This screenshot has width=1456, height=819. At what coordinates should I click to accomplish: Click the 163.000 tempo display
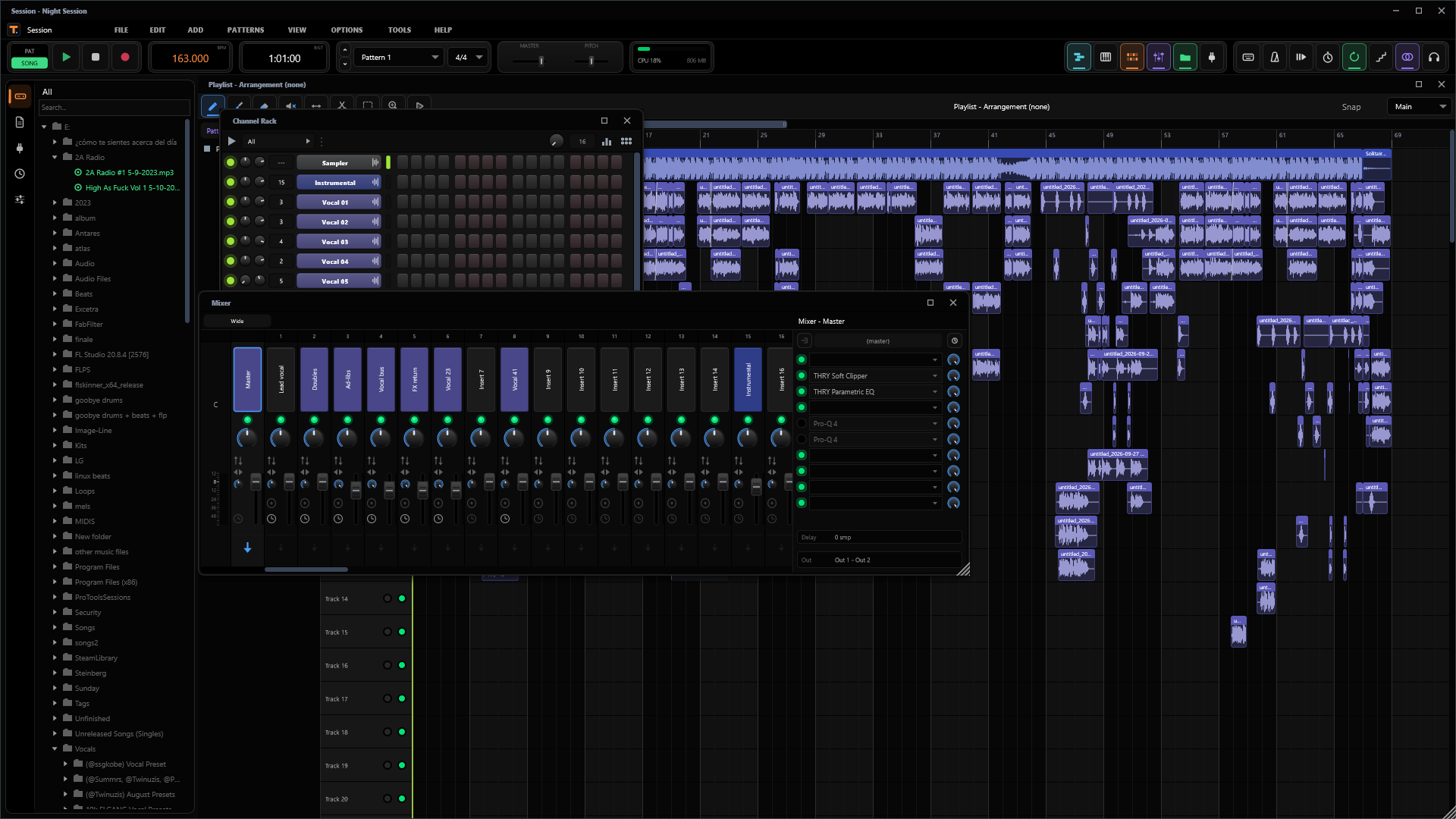[190, 58]
